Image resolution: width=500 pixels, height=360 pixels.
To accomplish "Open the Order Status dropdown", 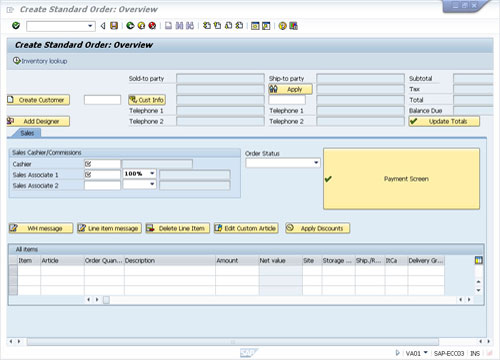I will coord(316,163).
